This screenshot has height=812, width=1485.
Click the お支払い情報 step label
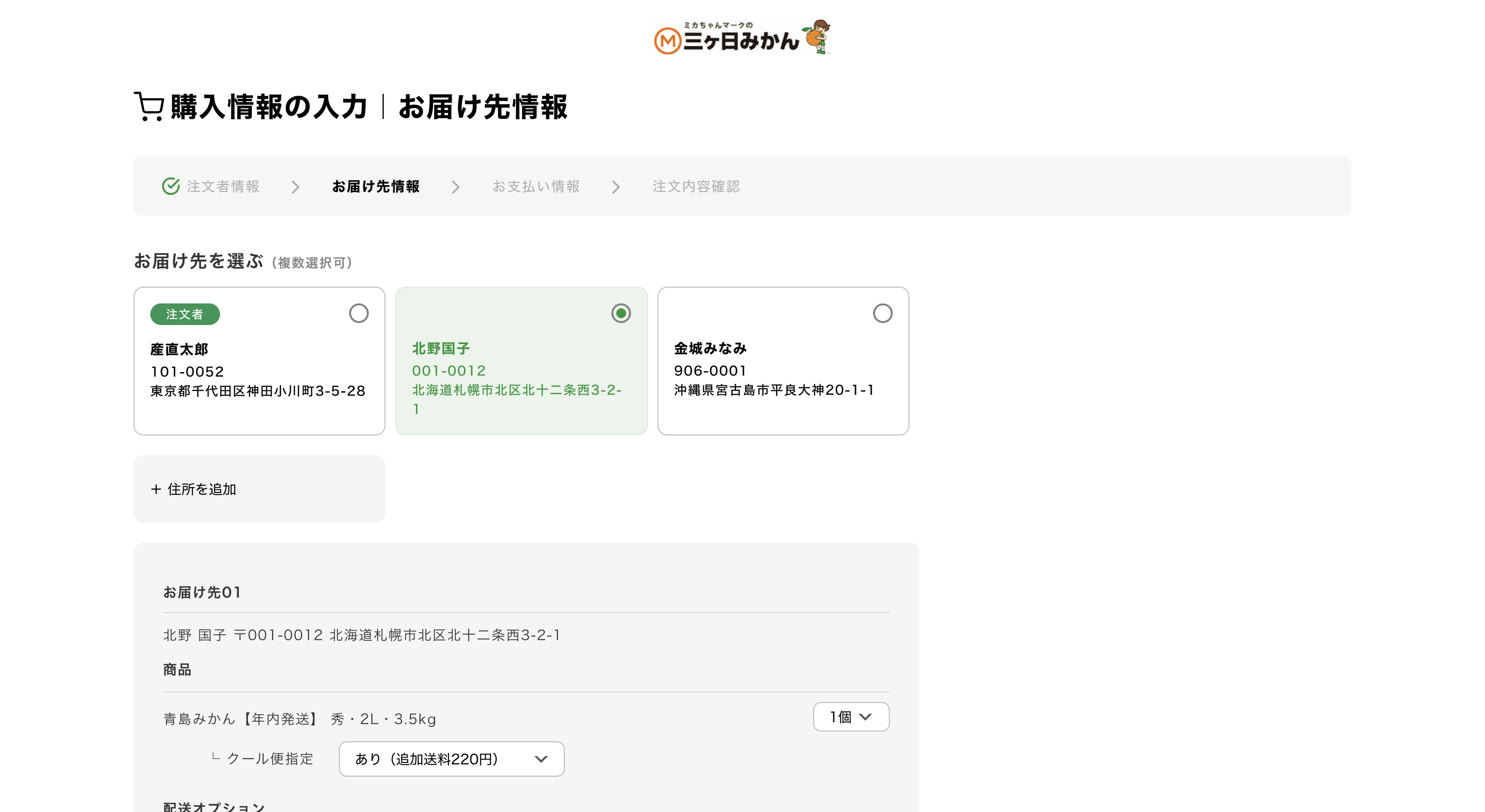[x=536, y=186]
